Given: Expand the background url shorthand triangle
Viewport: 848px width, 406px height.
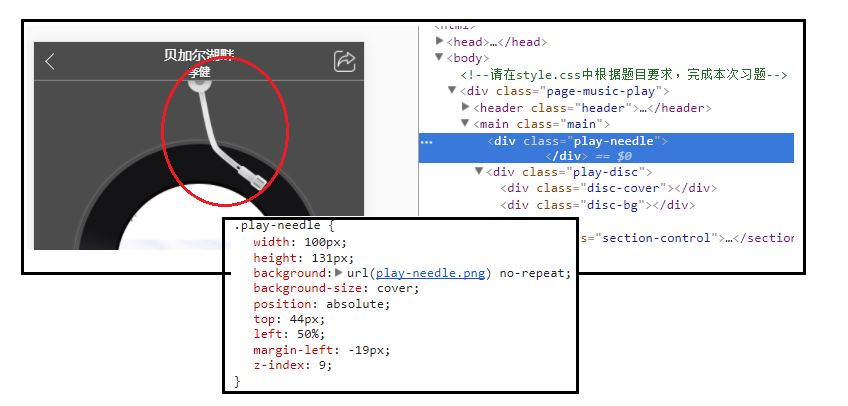Looking at the screenshot, I should (339, 273).
